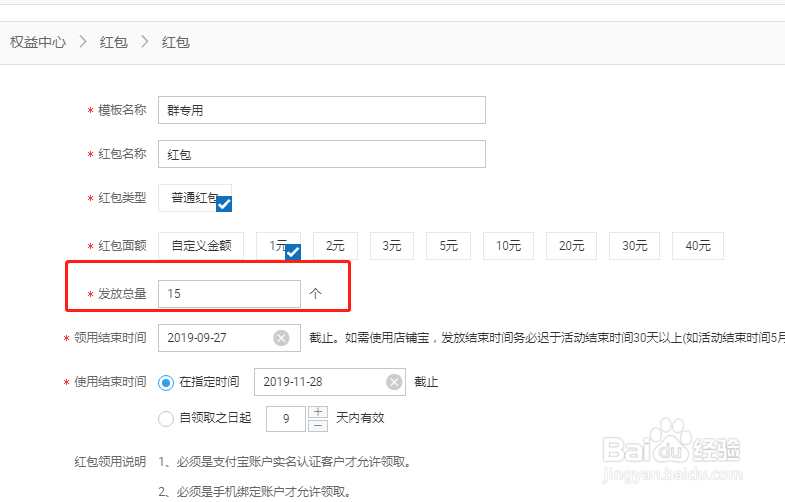This screenshot has height=502, width=785.
Task: Choose 普通红包 as red packet type
Action: coord(195,198)
